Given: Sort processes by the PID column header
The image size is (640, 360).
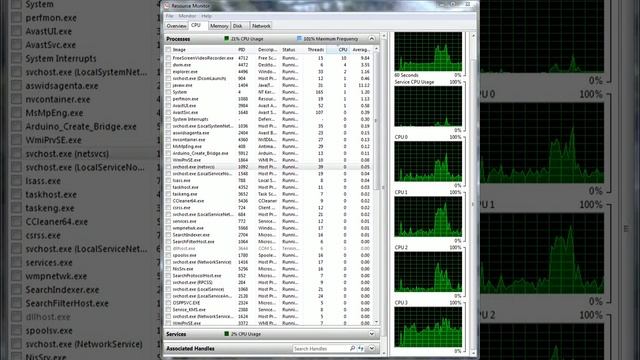Looking at the screenshot, I should coord(246,49).
